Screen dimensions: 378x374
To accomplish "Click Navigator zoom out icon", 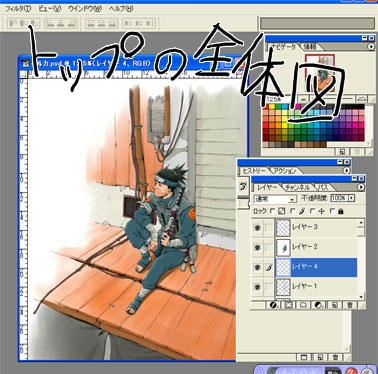I will tap(303, 99).
